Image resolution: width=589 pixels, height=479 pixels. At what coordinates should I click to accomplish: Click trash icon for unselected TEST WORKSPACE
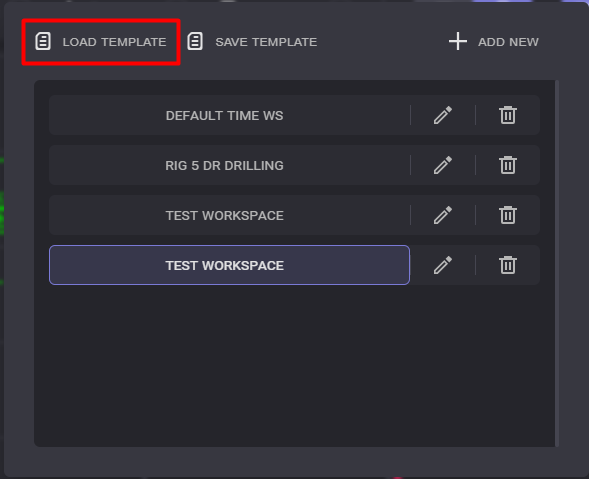tap(508, 215)
